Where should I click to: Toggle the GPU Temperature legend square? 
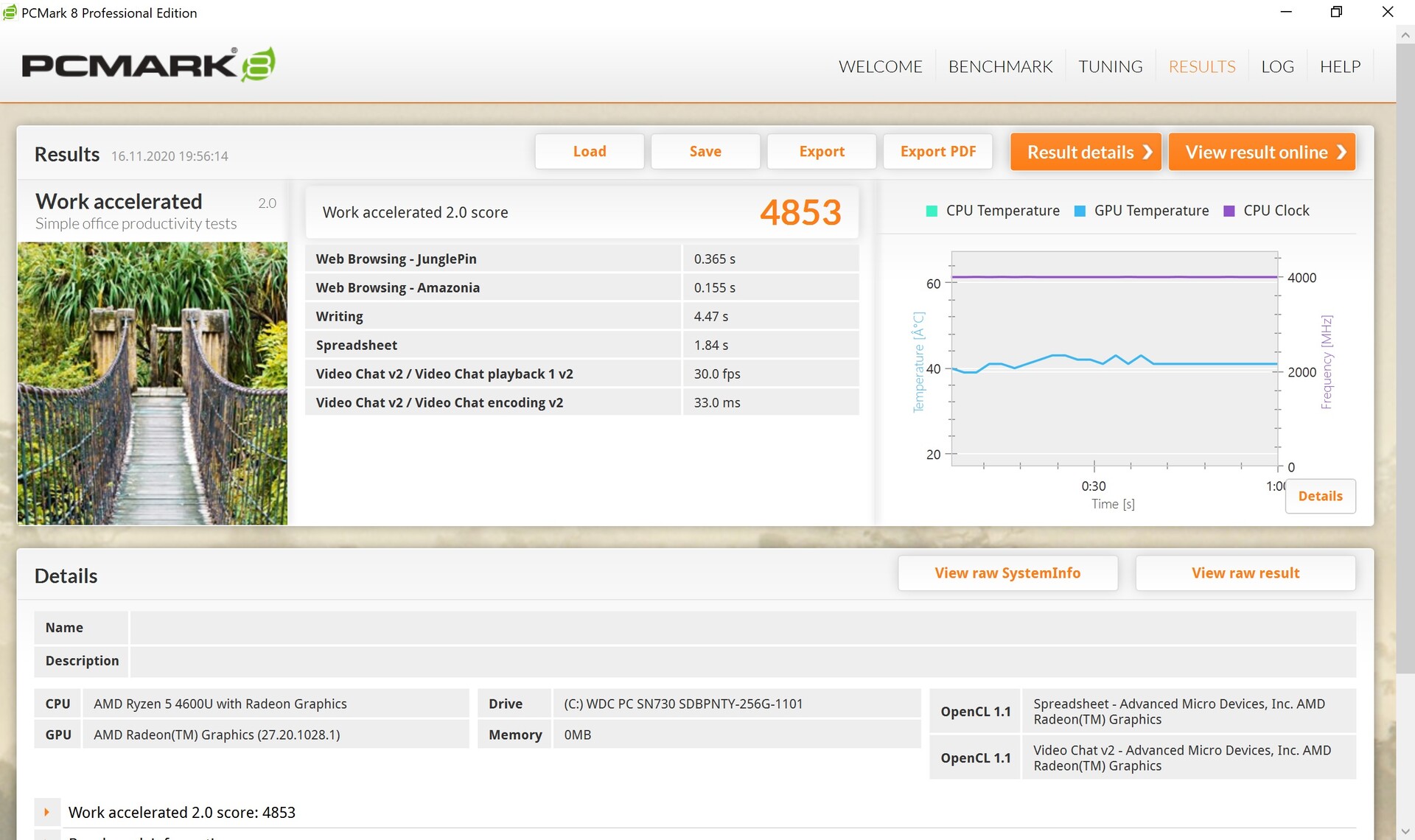click(1080, 211)
